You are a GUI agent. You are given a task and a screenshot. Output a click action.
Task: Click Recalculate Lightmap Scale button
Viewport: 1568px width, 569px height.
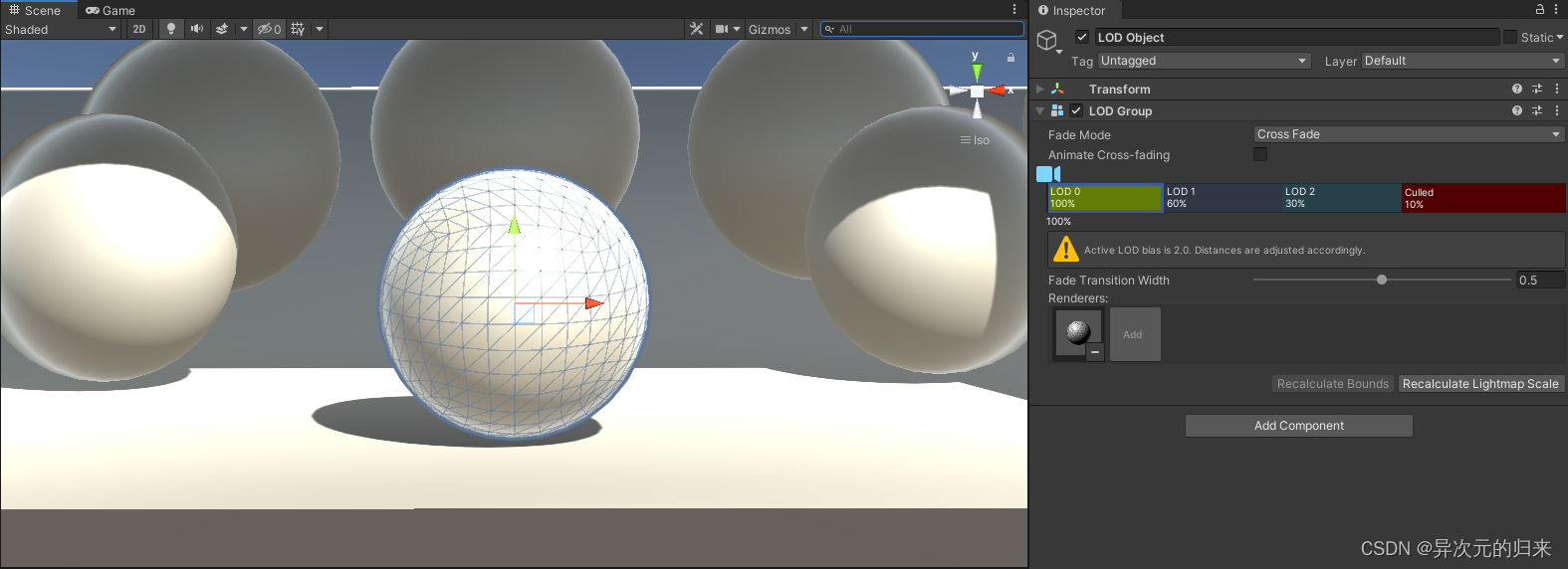pos(1480,384)
